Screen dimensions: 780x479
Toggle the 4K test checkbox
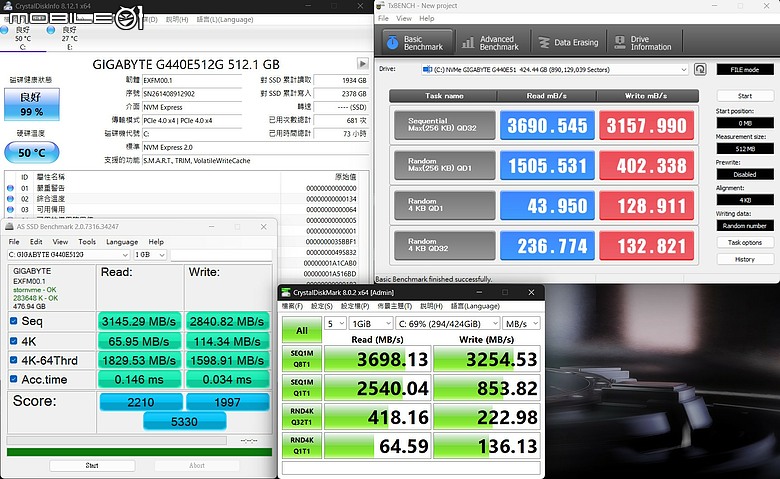click(13, 341)
